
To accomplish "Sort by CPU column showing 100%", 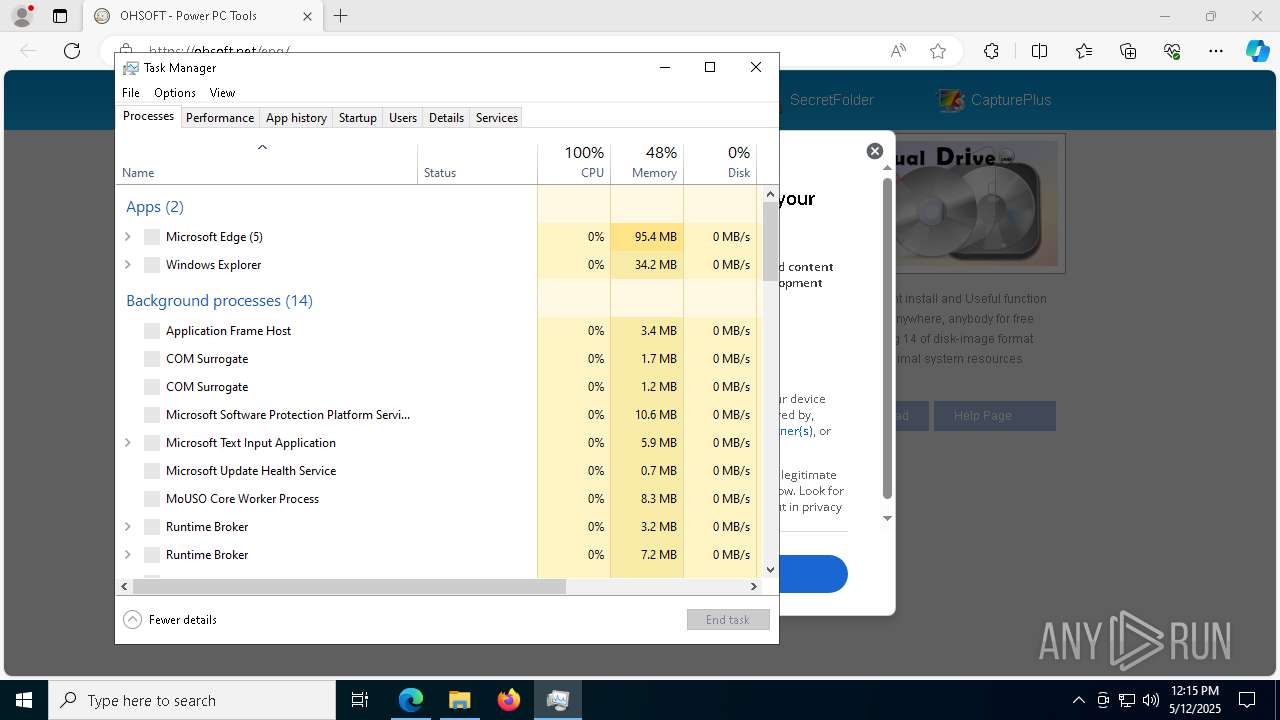I will [x=574, y=164].
